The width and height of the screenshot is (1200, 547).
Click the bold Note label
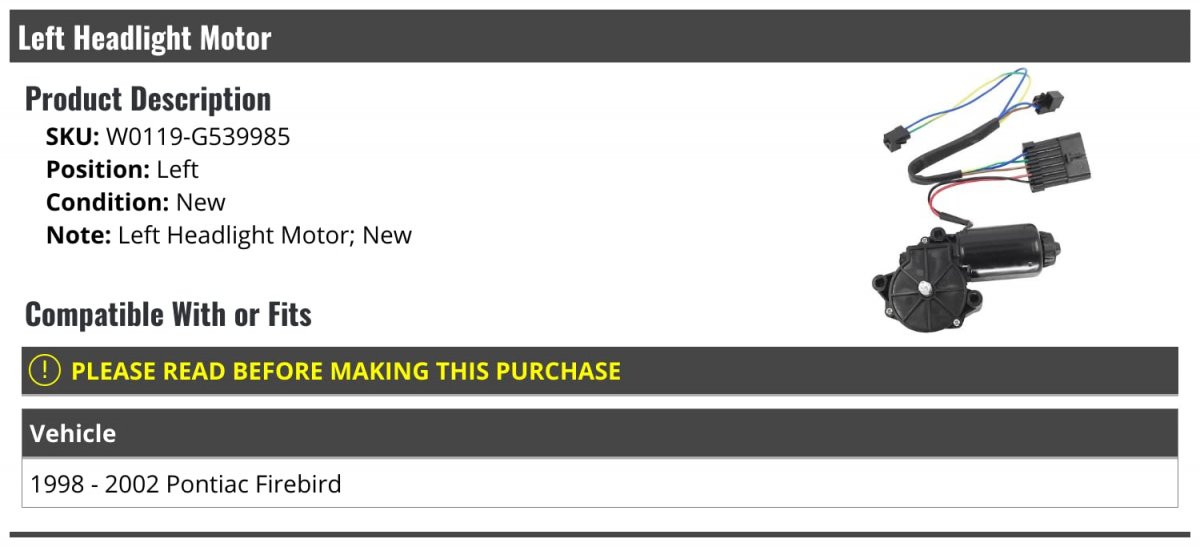tap(78, 236)
